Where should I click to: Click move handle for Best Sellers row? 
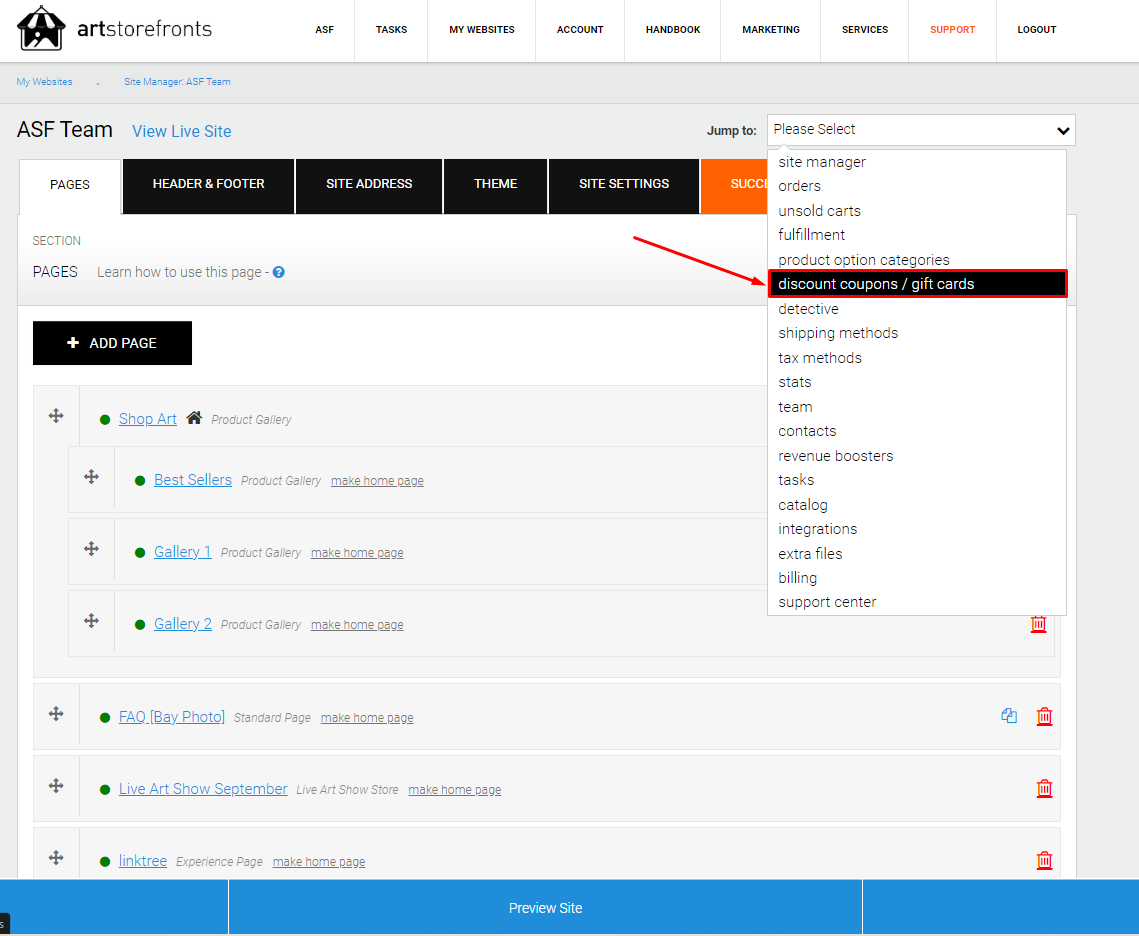[91, 476]
